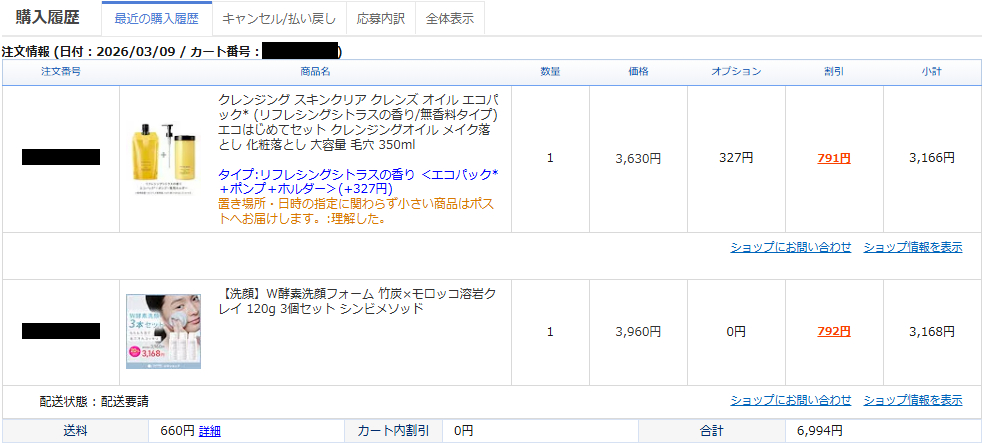Switch to the キャンセル/払い戻し tab
The height and width of the screenshot is (445, 984).
[278, 19]
